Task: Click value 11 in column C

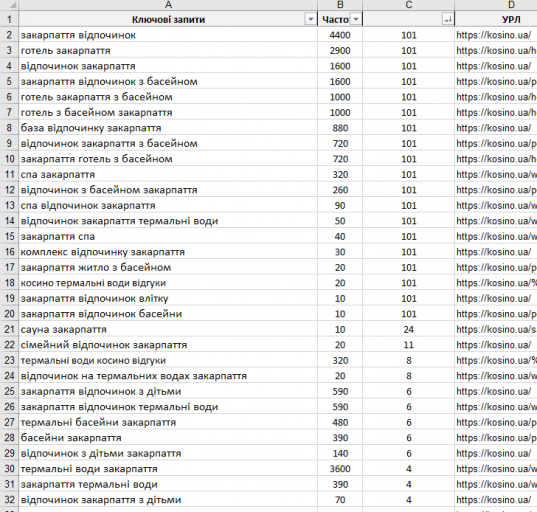Action: [x=409, y=345]
